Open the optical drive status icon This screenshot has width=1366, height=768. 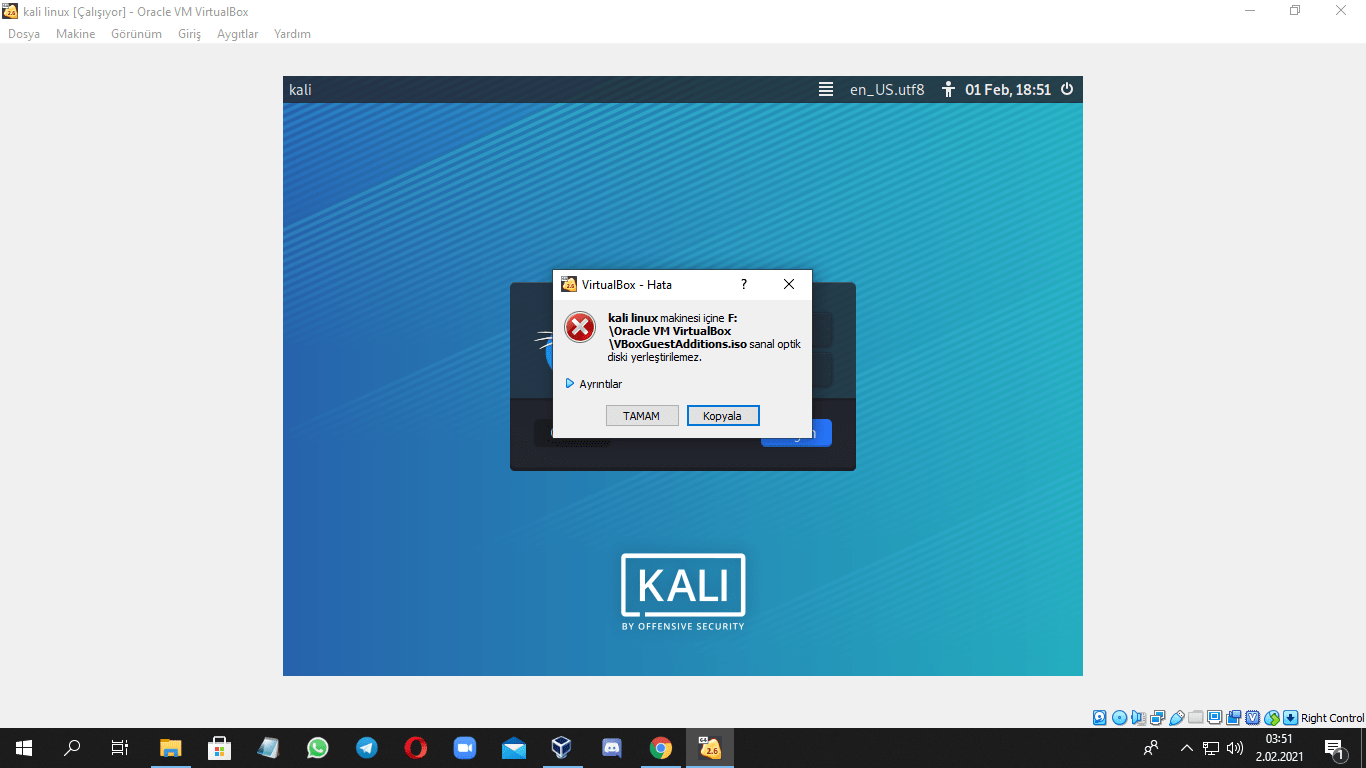tap(1120, 718)
